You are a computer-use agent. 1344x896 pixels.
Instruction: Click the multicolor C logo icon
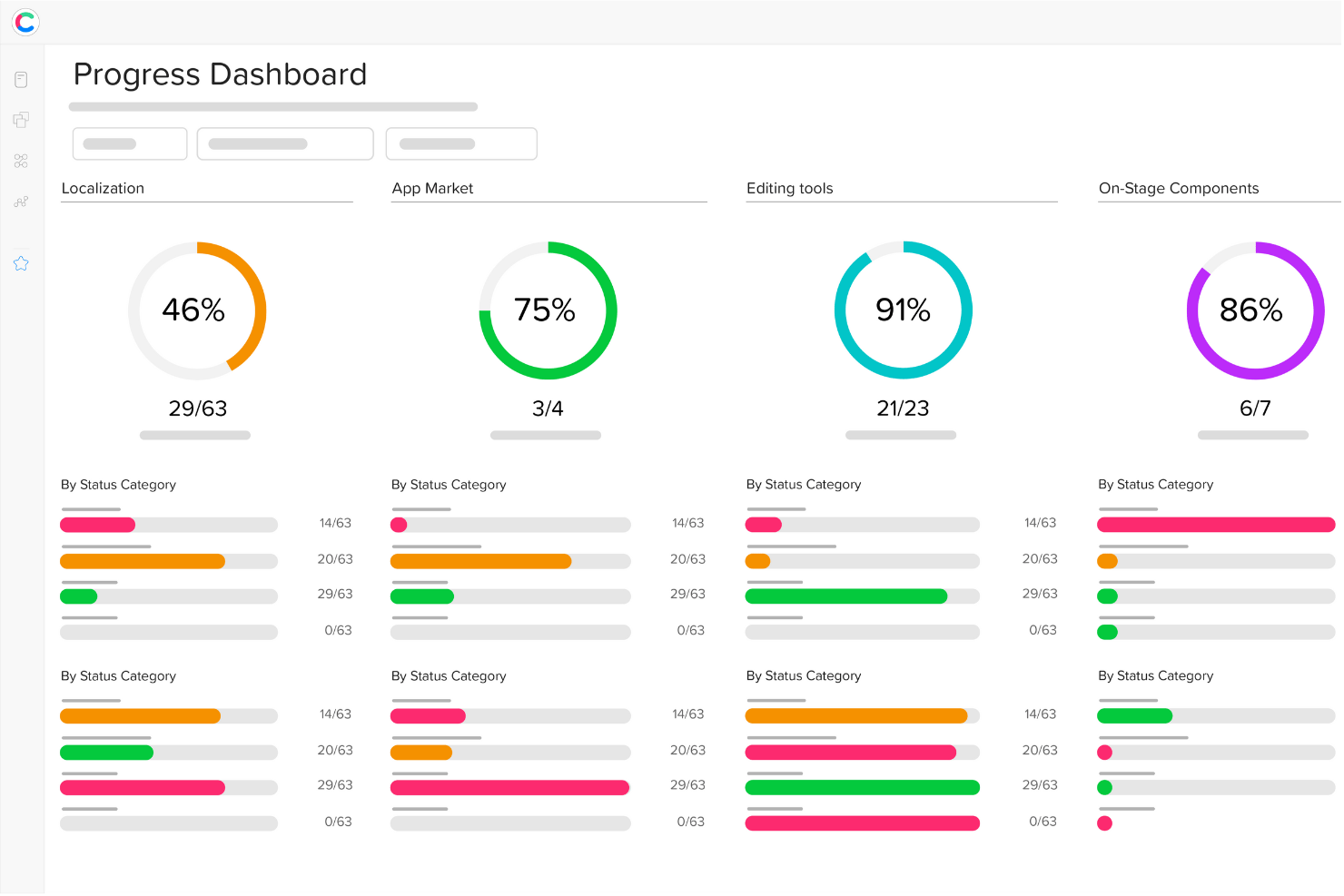pos(25,22)
